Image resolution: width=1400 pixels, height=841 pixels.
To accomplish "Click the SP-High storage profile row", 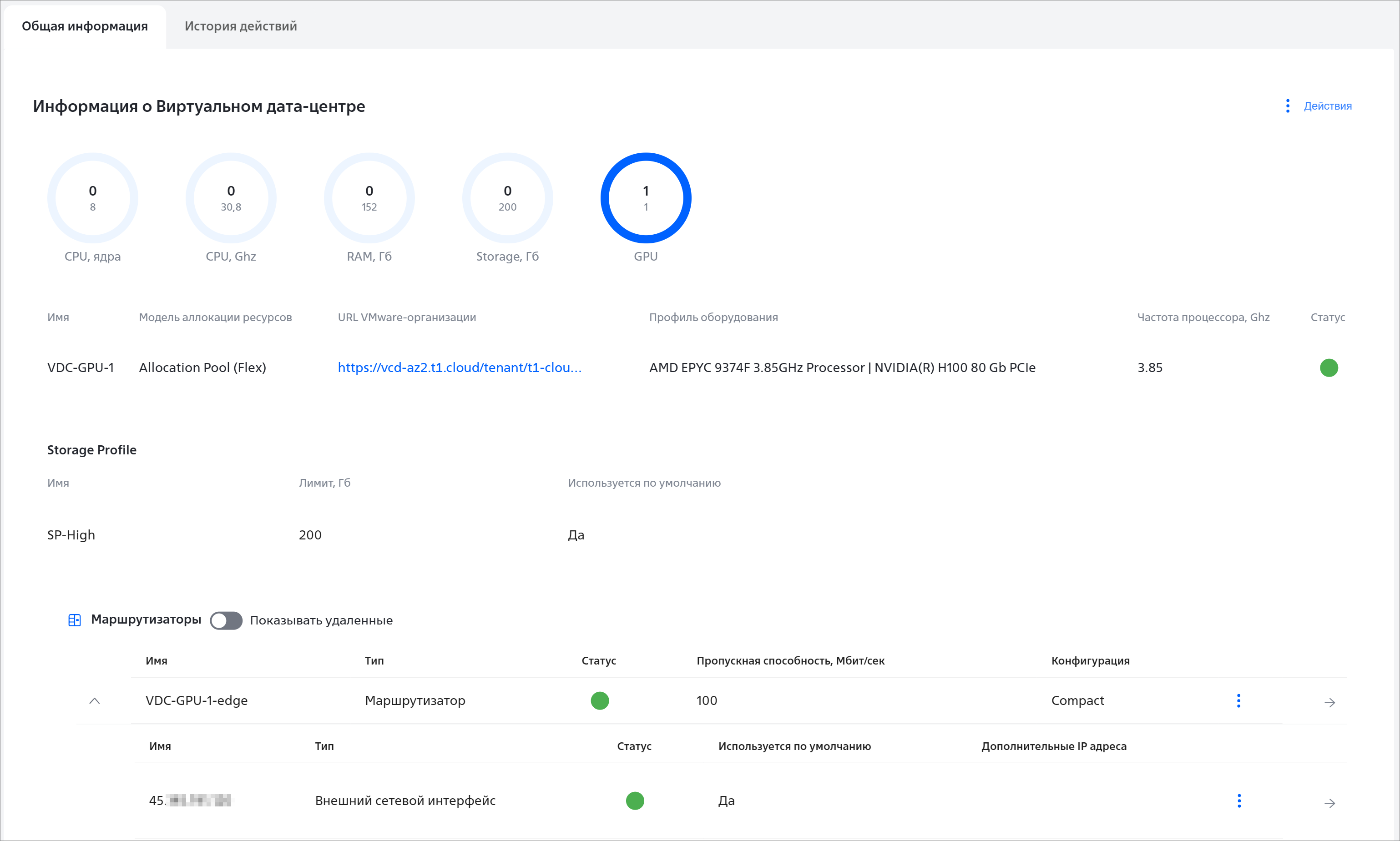I will [x=71, y=535].
